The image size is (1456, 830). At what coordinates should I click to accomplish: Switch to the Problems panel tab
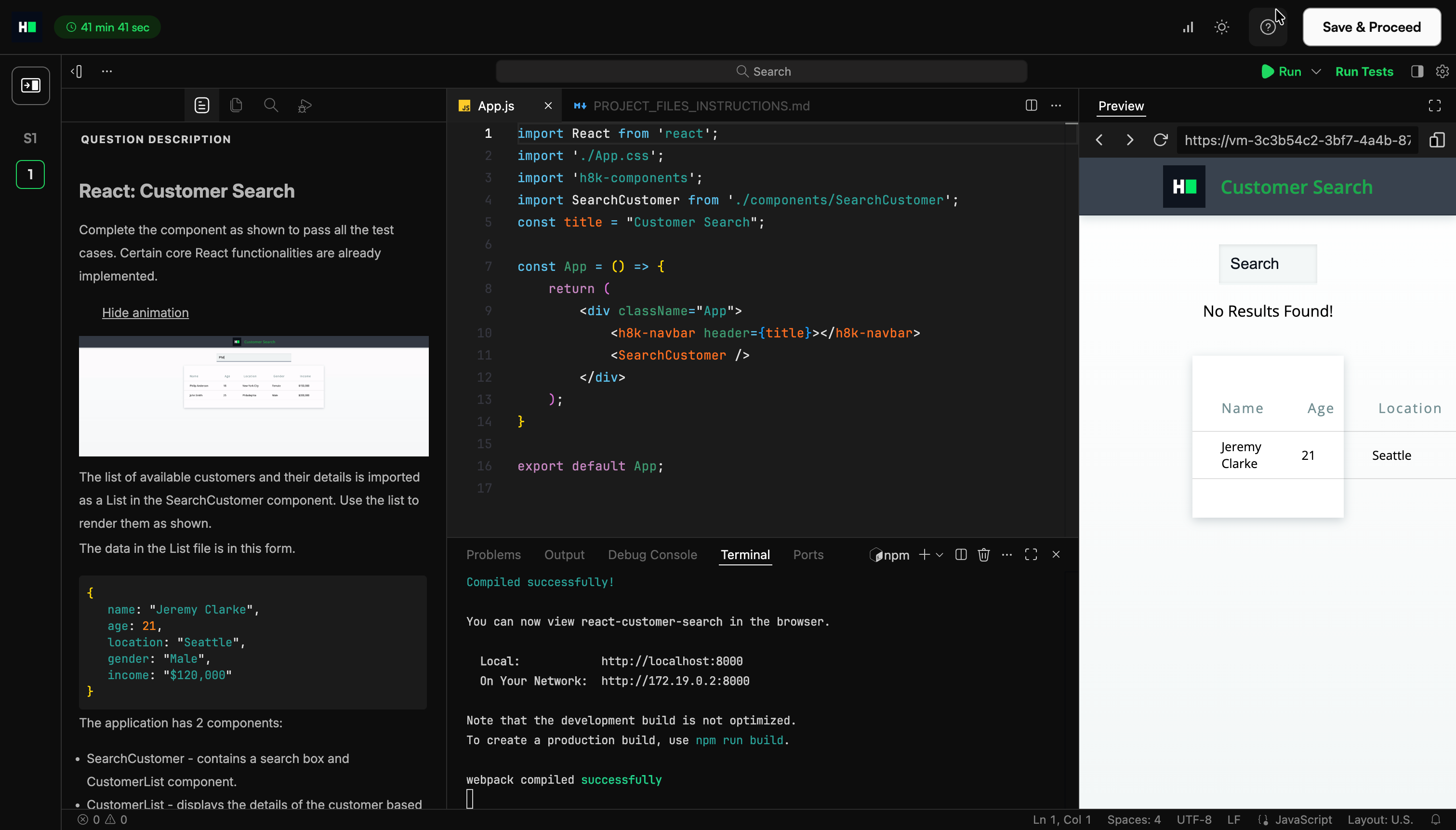(493, 555)
